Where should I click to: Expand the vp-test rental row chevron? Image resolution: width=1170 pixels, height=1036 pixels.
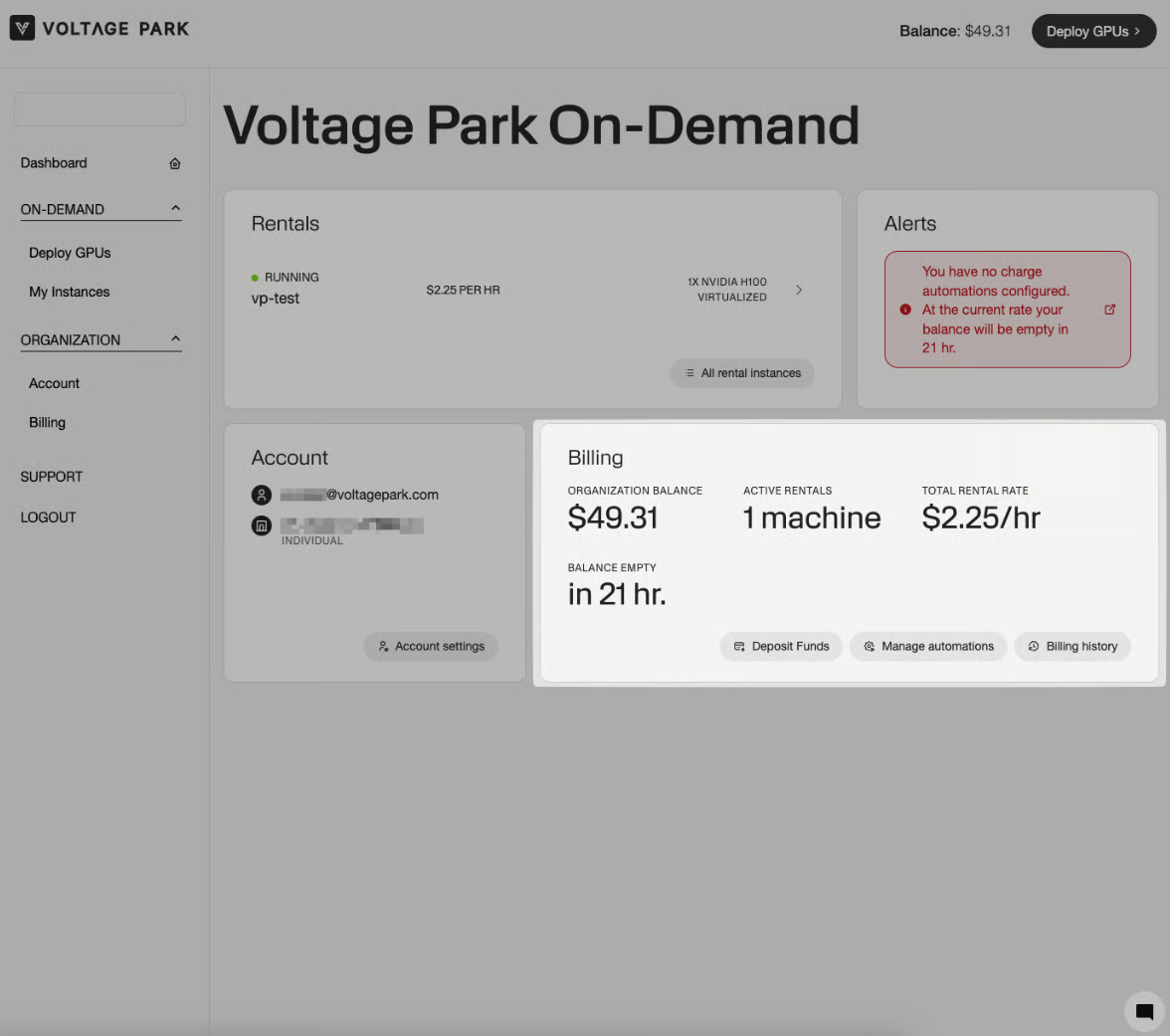799,290
